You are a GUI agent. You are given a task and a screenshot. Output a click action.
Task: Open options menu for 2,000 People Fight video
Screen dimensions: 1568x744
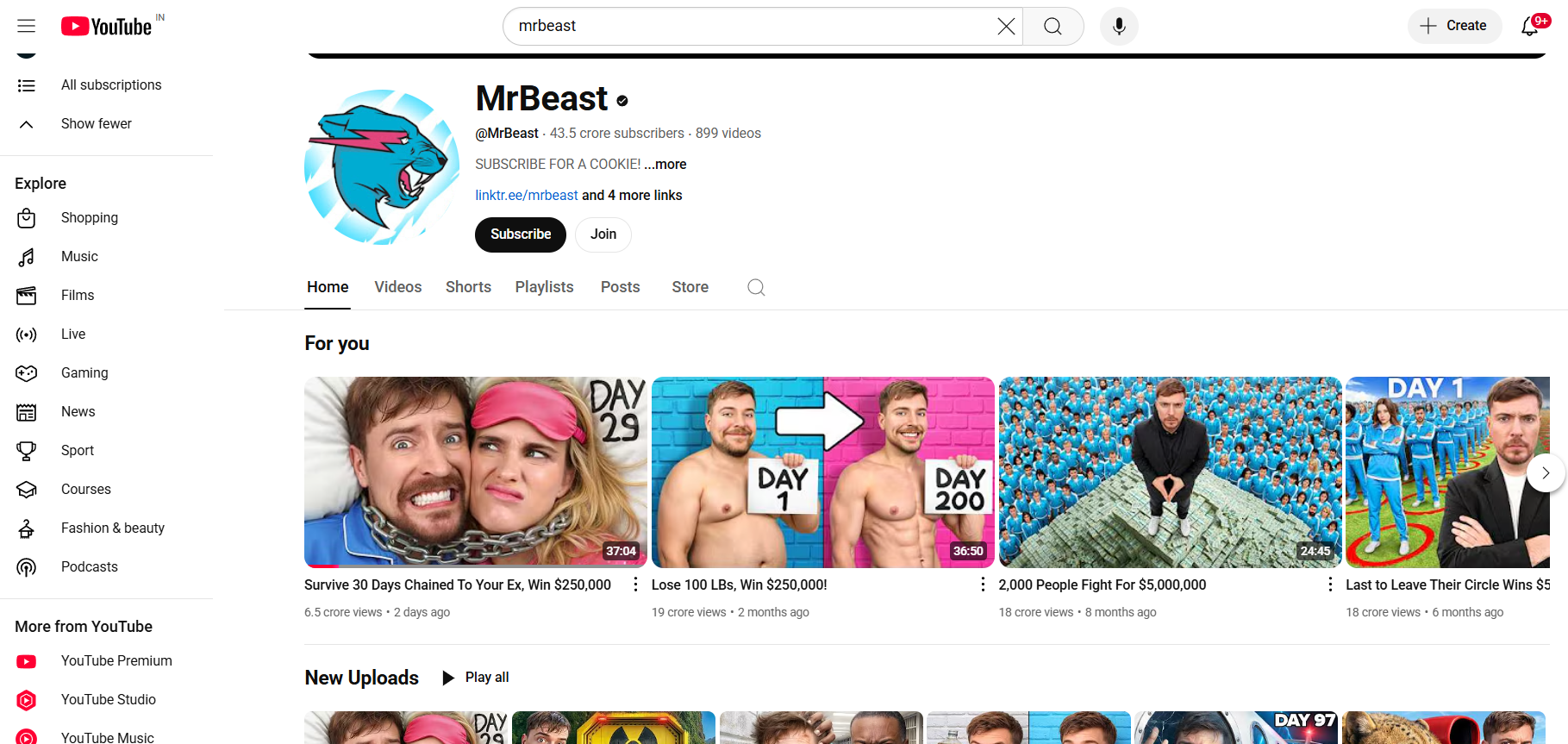coord(1330,585)
